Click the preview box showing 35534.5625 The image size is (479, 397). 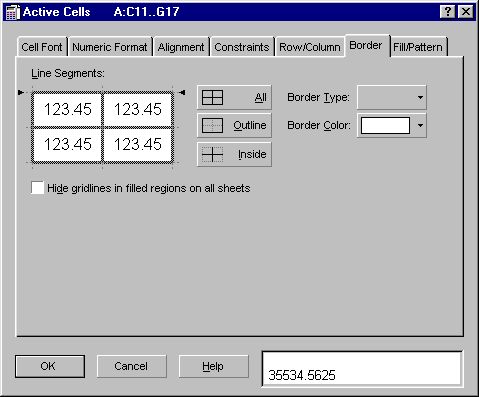coord(362,368)
